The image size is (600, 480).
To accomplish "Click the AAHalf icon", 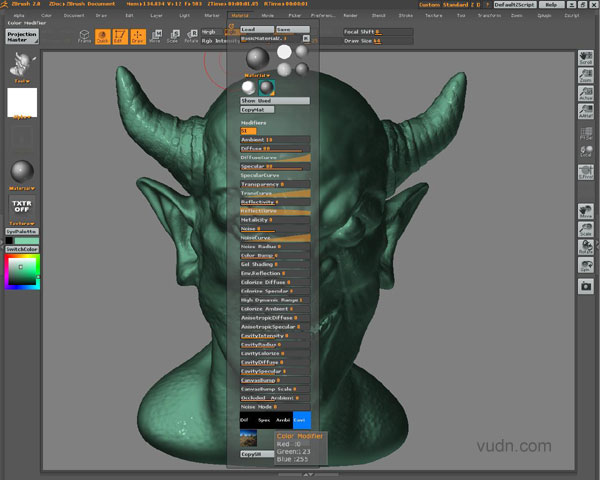I will 585,111.
